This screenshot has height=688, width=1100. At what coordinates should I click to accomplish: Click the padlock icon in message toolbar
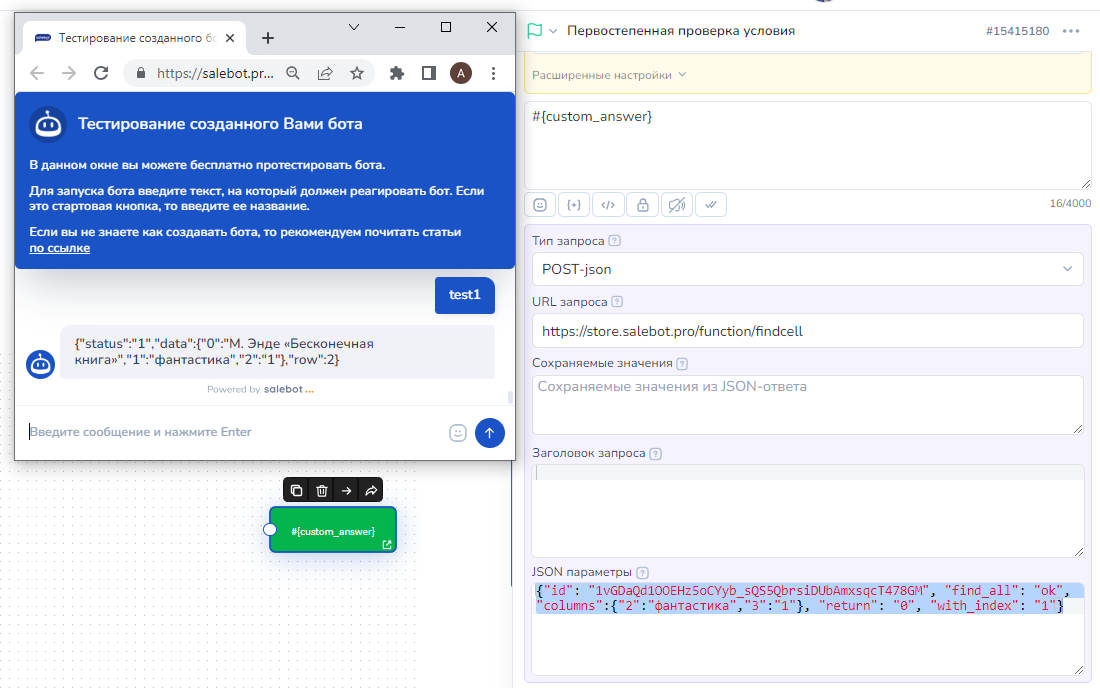pyautogui.click(x=642, y=205)
